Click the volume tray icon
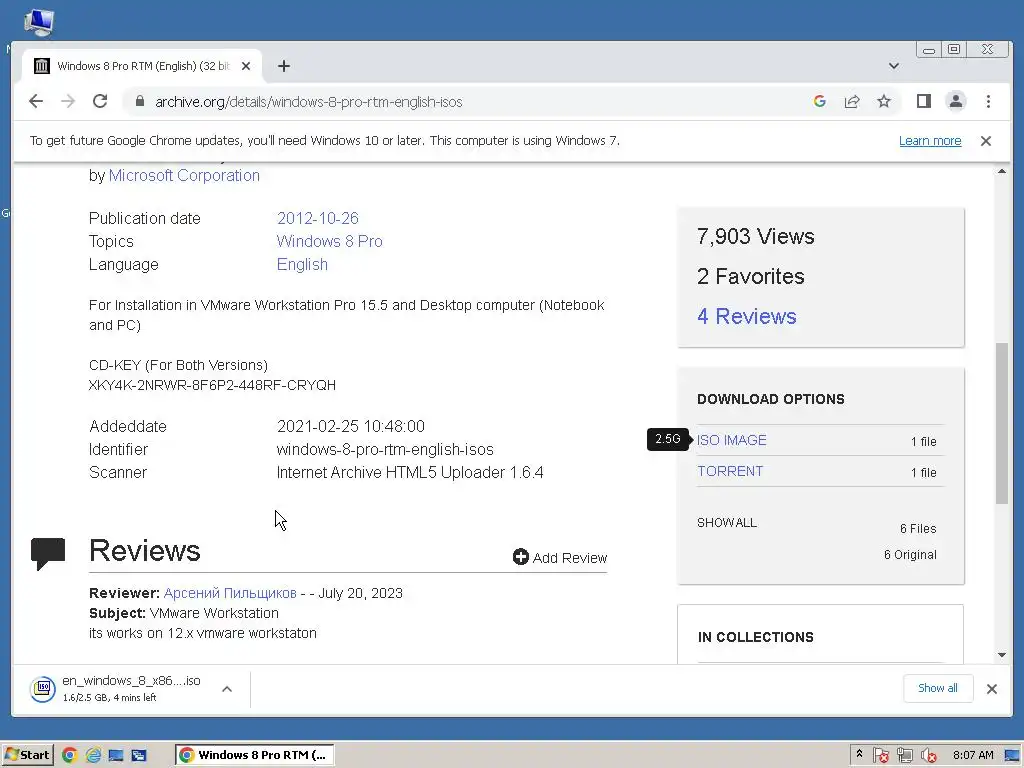This screenshot has height=768, width=1024. pos(928,756)
